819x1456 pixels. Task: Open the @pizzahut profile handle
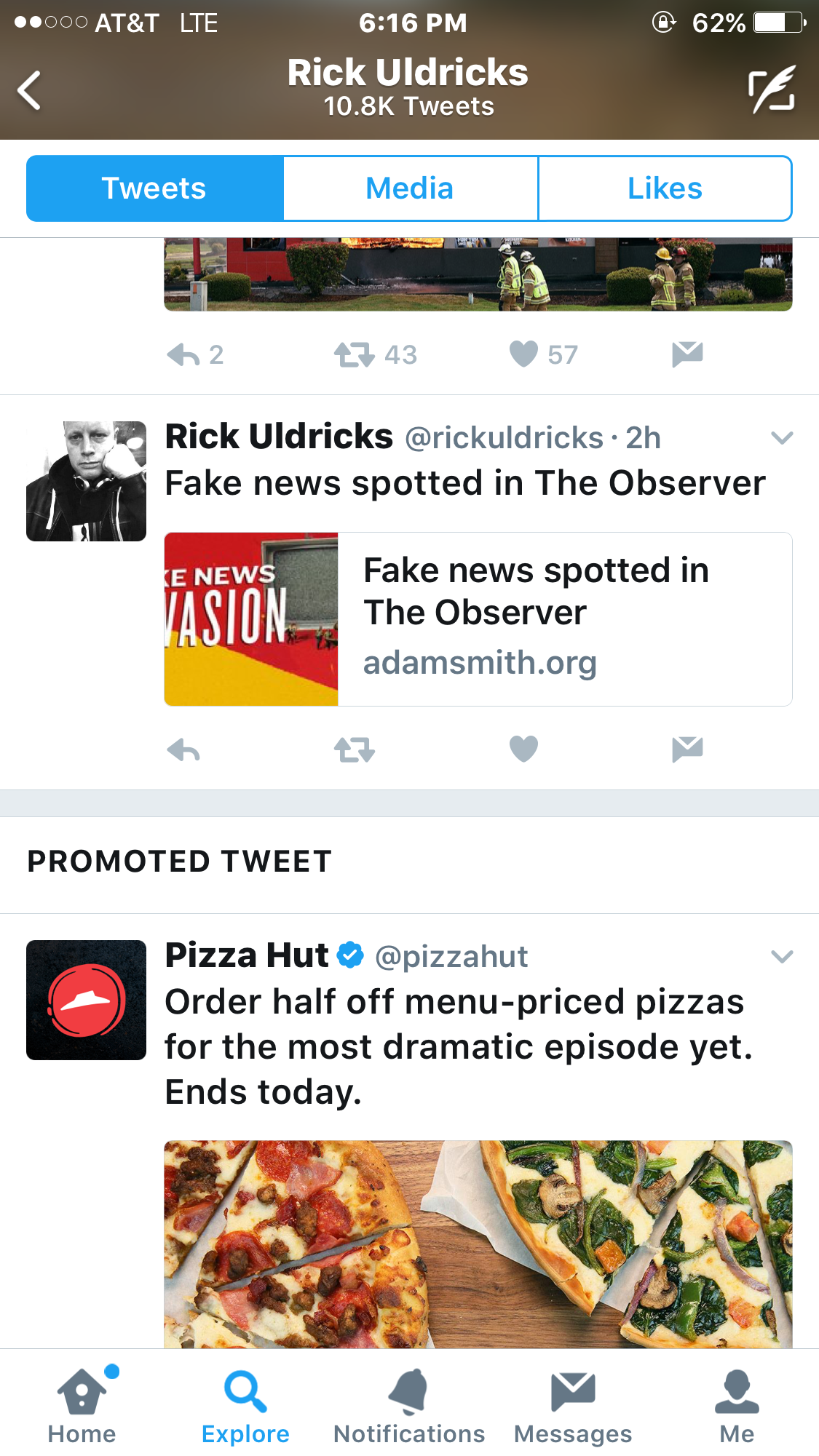pyautogui.click(x=451, y=957)
